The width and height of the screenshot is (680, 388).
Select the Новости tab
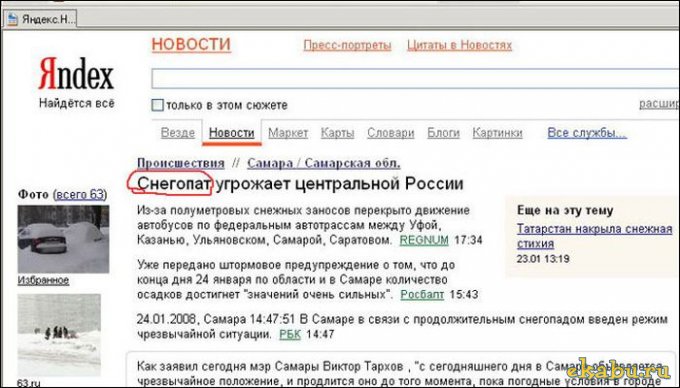click(x=232, y=133)
